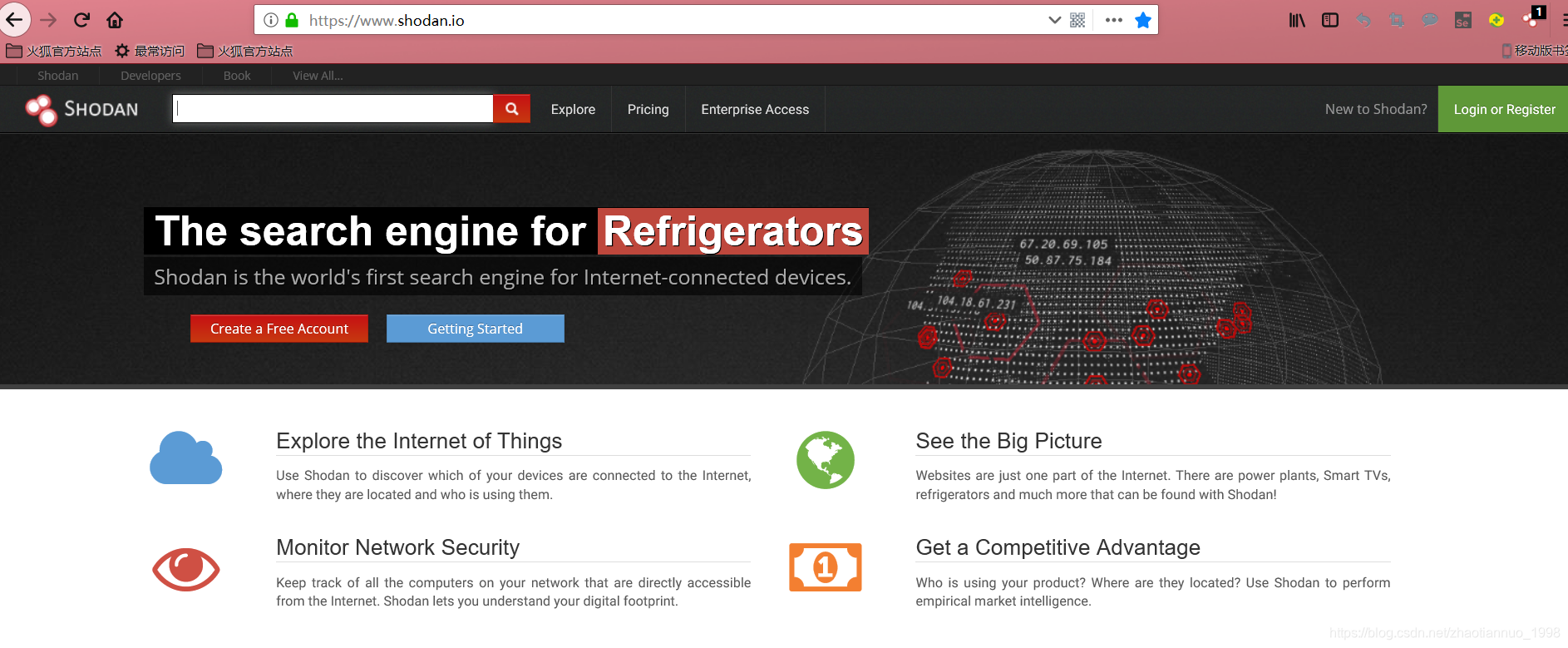The height and width of the screenshot is (648, 1568).
Task: Open the page actions three-dot menu
Action: point(1114,20)
